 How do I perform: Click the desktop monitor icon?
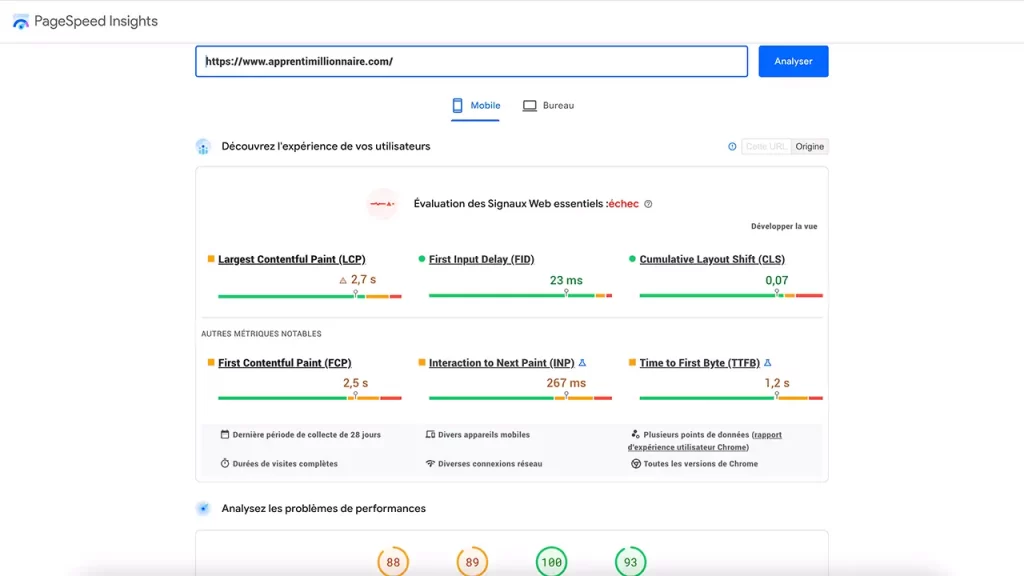coord(530,105)
